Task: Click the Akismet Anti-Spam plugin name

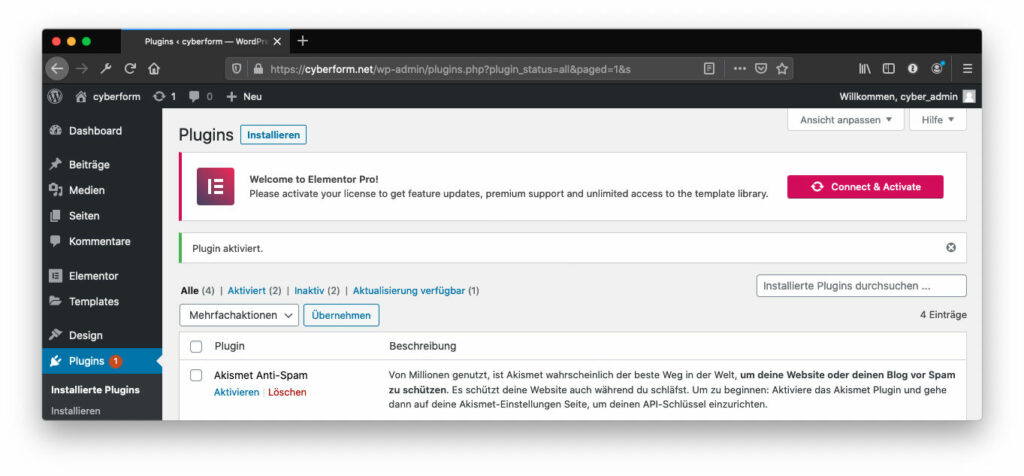Action: 261,375
